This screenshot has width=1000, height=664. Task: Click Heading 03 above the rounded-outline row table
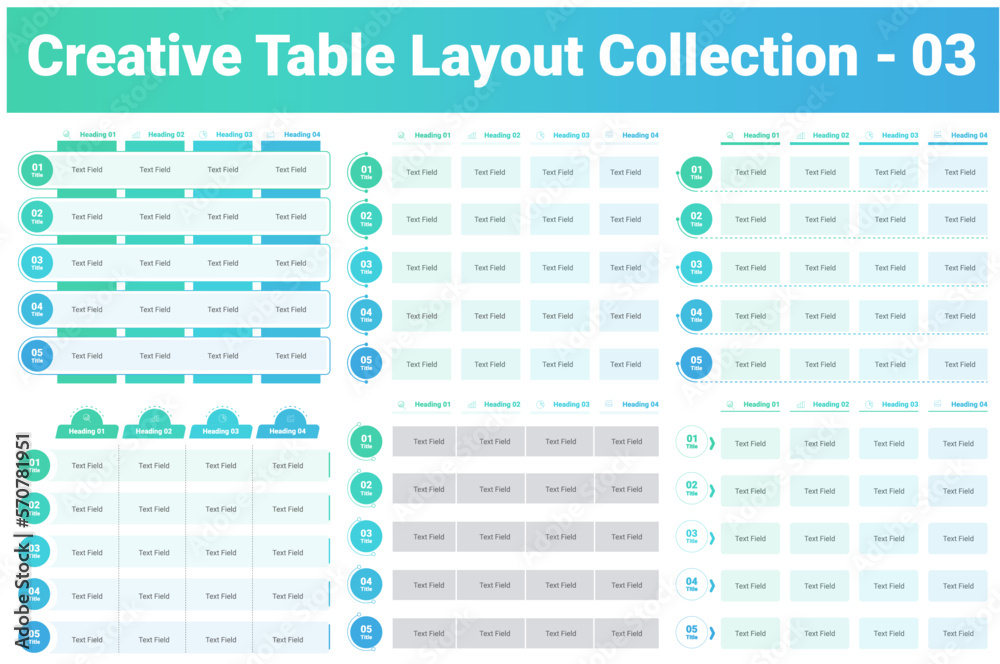point(234,135)
